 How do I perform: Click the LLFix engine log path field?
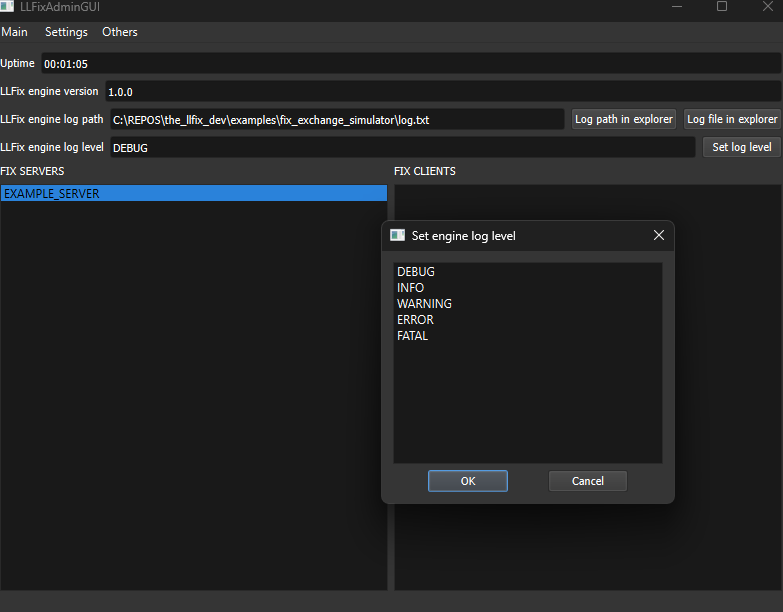337,119
